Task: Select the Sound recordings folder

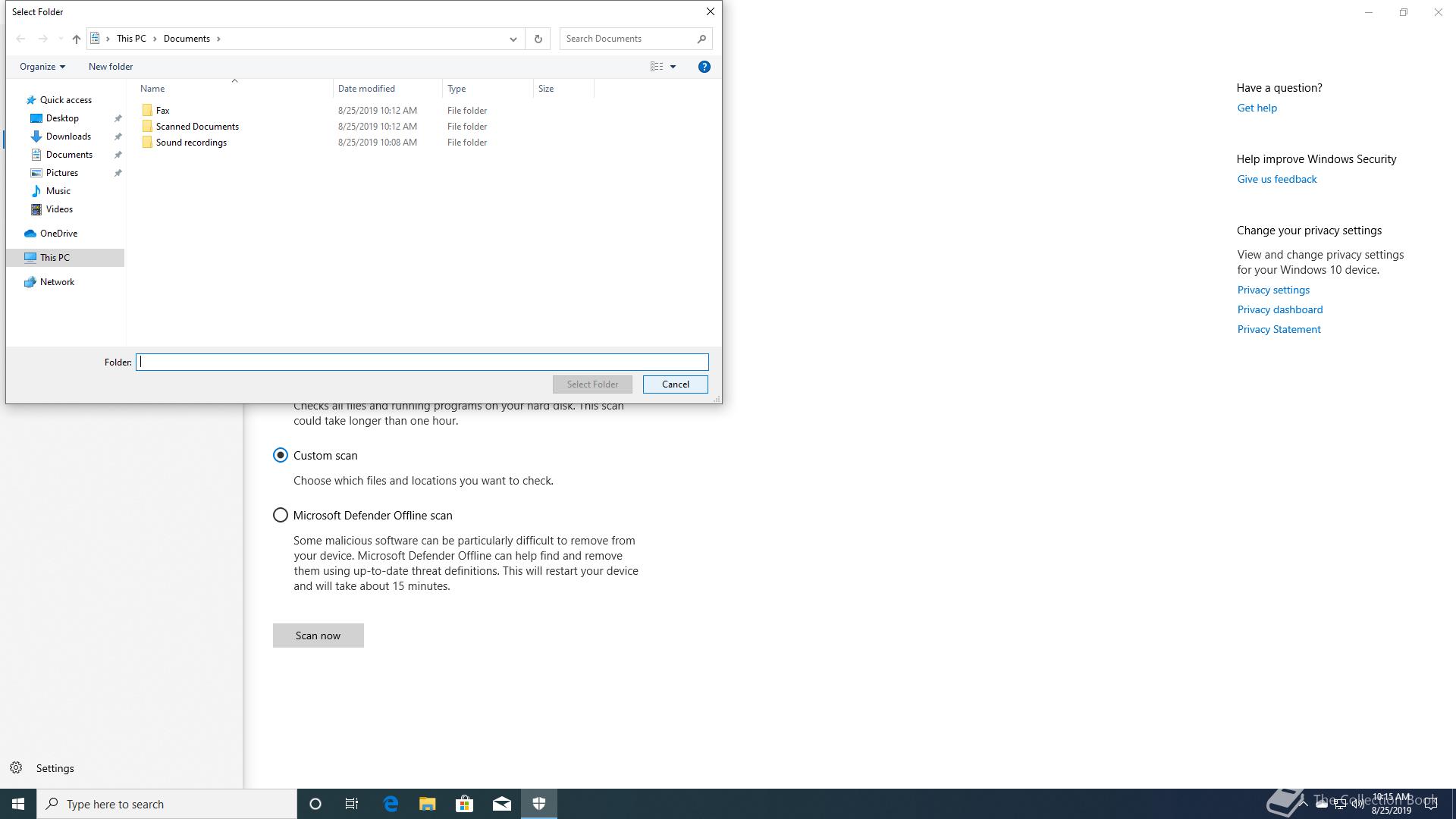Action: click(x=191, y=143)
